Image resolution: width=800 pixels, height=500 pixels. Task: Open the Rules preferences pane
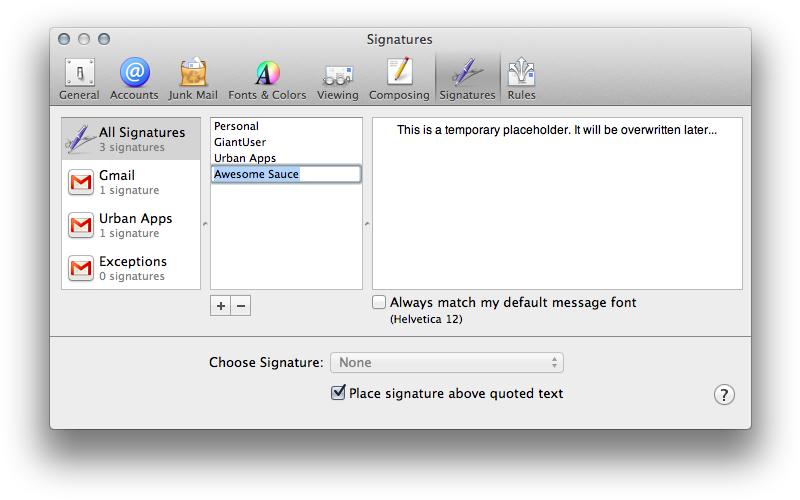coord(521,80)
